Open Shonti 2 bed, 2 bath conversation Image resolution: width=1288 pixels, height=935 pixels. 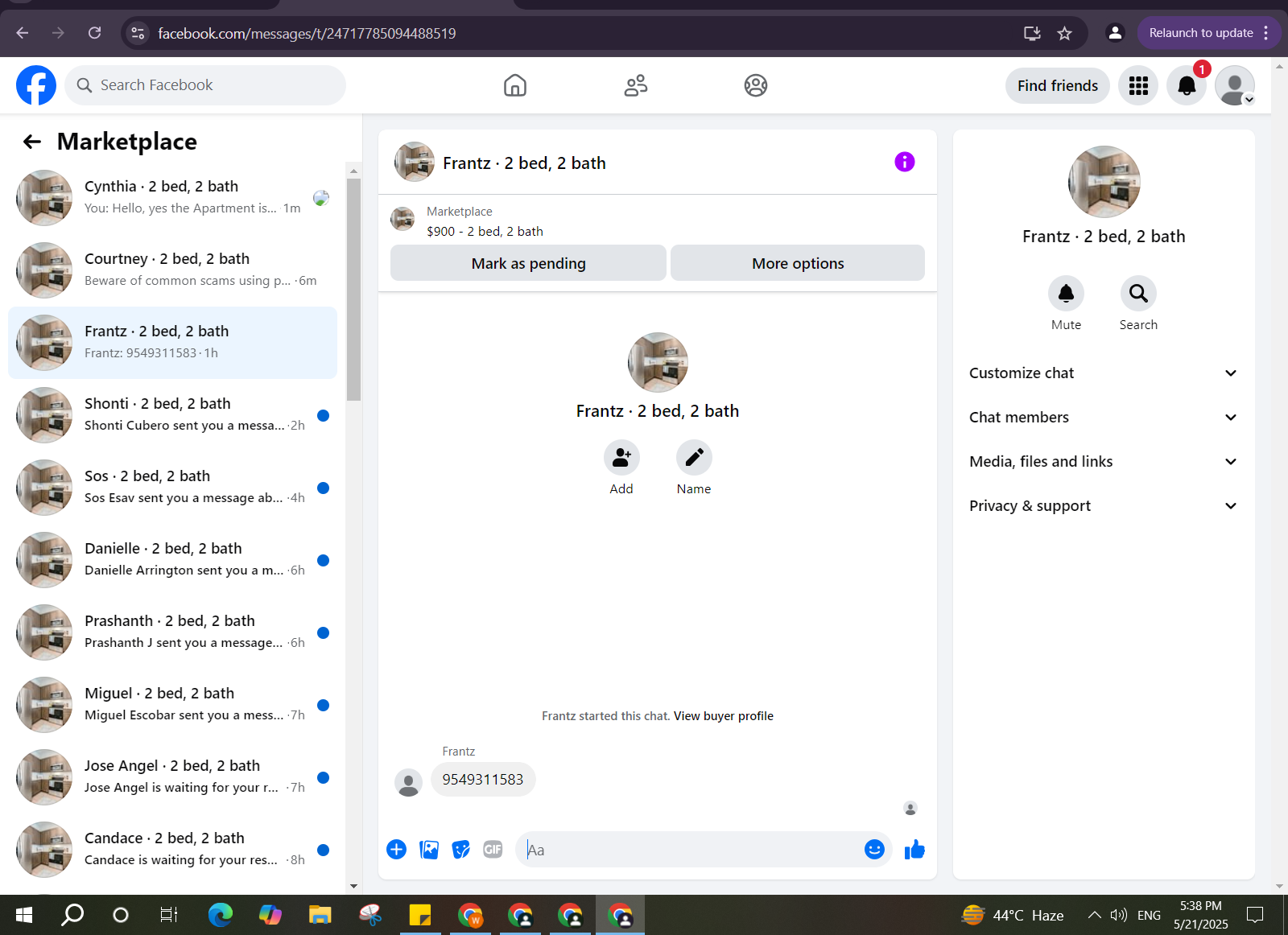(172, 415)
